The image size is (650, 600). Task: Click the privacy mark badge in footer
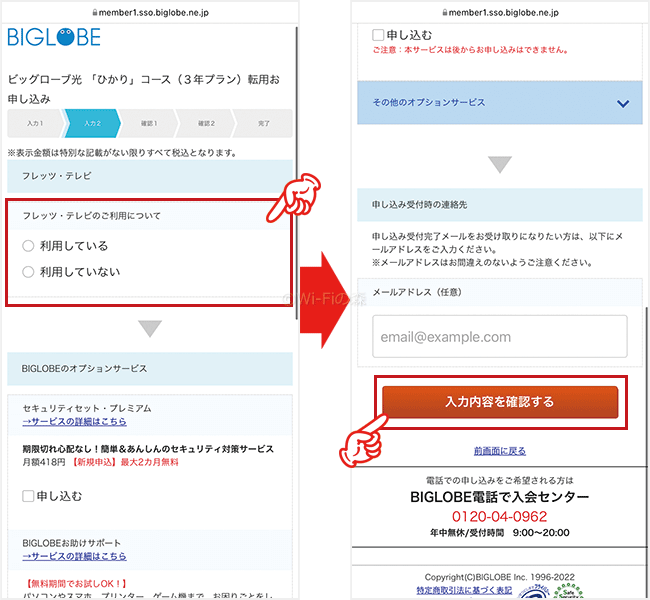534,592
